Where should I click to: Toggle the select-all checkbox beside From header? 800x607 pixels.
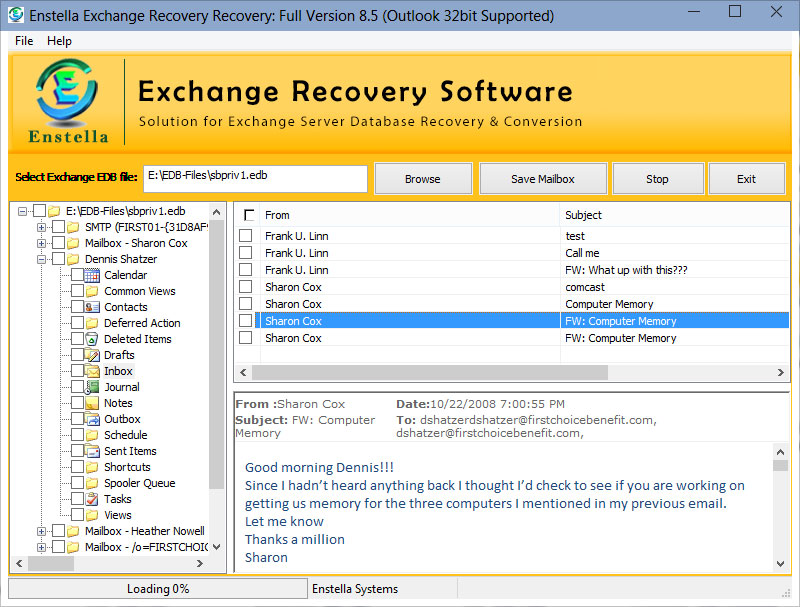click(249, 215)
